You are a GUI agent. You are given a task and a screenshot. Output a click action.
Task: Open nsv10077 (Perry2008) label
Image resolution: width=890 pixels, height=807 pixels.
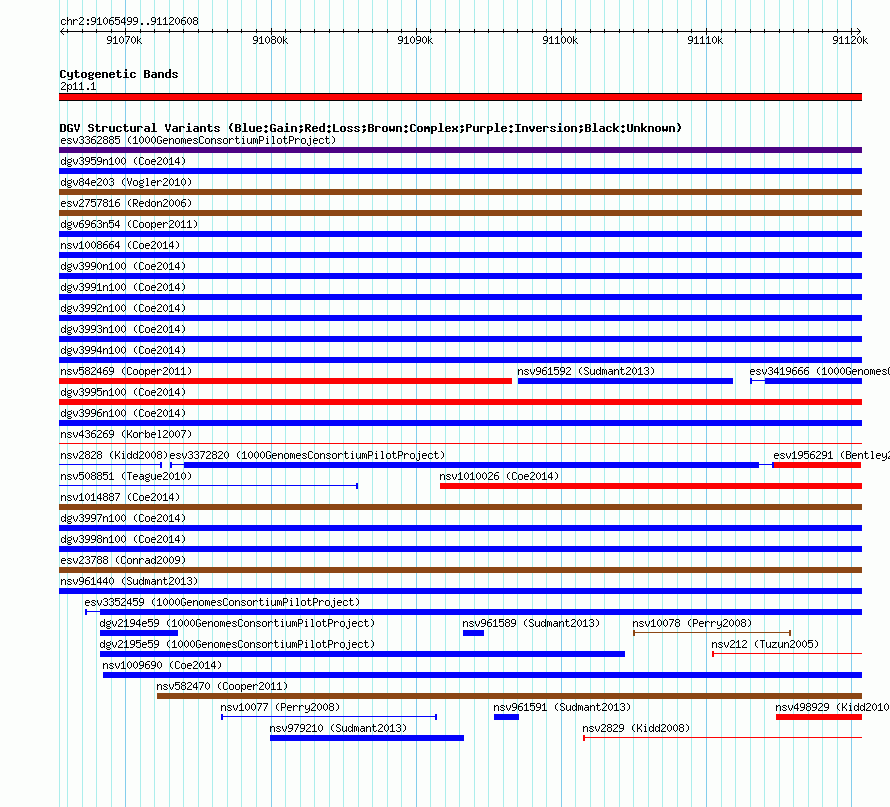[x=280, y=707]
